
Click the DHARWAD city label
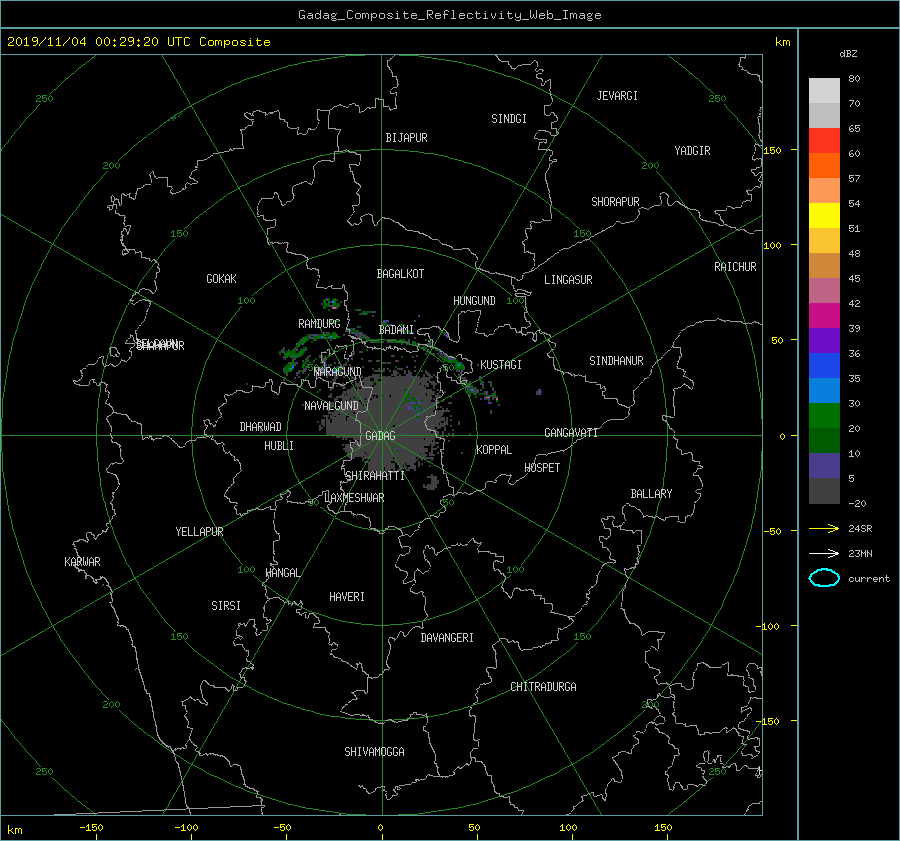261,427
